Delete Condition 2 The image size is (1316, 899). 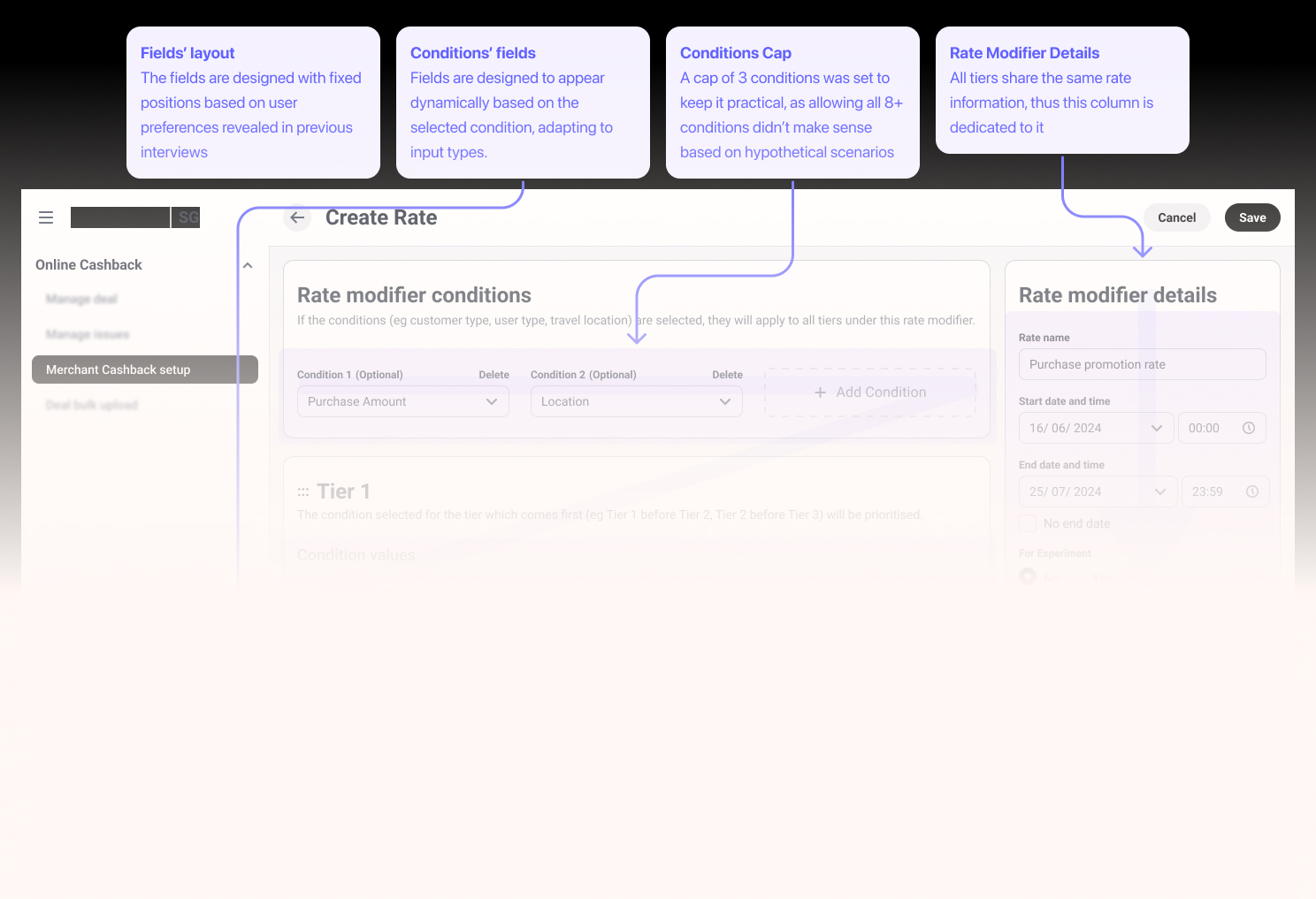(x=728, y=375)
